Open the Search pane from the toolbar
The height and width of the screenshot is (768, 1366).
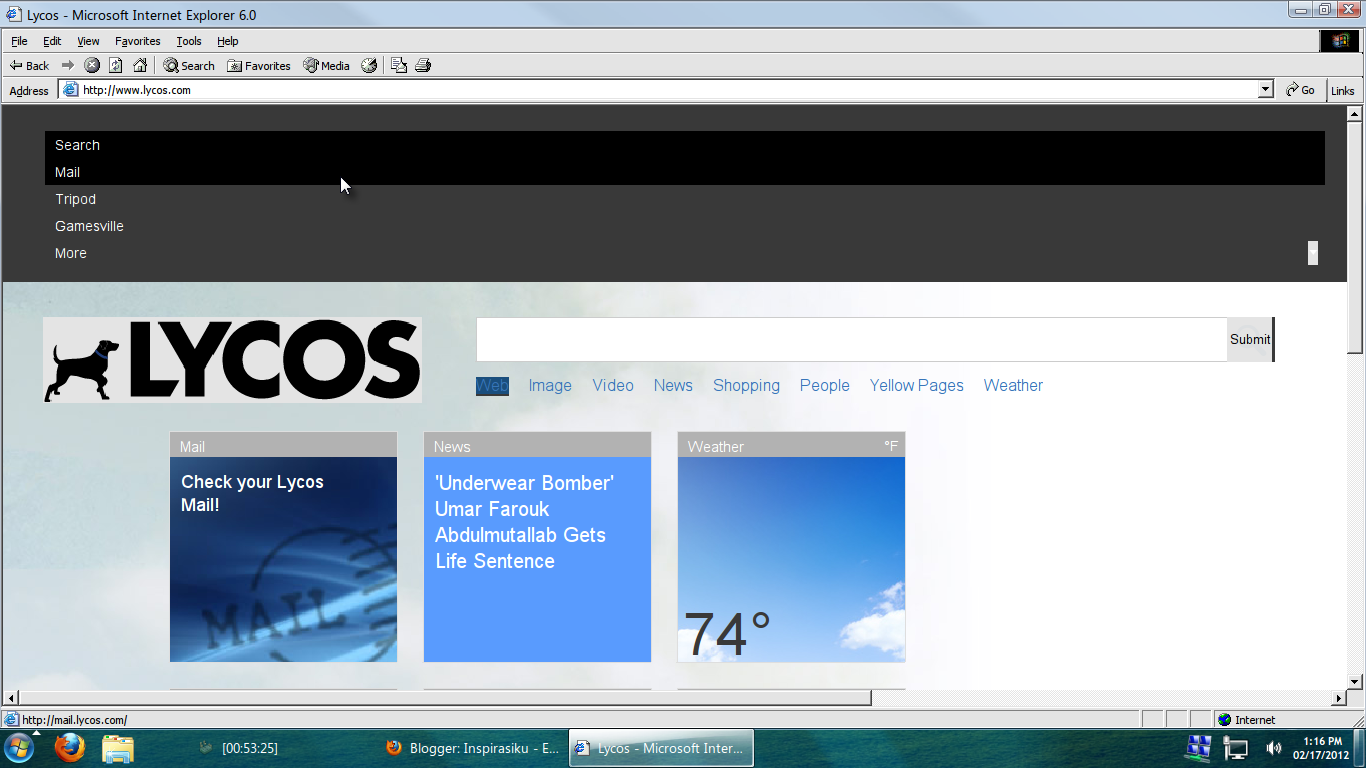(190, 65)
